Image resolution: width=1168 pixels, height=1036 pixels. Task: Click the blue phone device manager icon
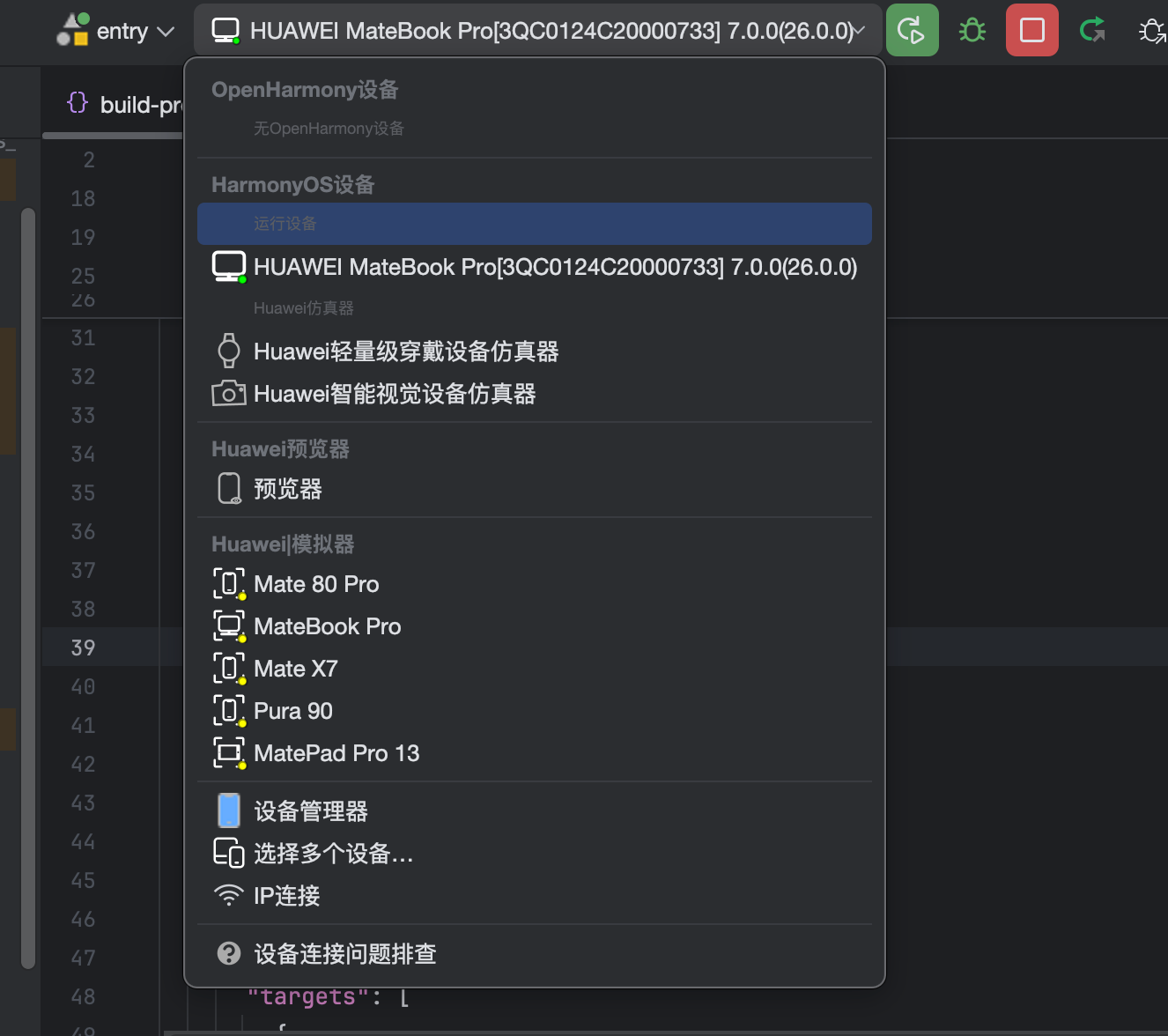point(229,810)
